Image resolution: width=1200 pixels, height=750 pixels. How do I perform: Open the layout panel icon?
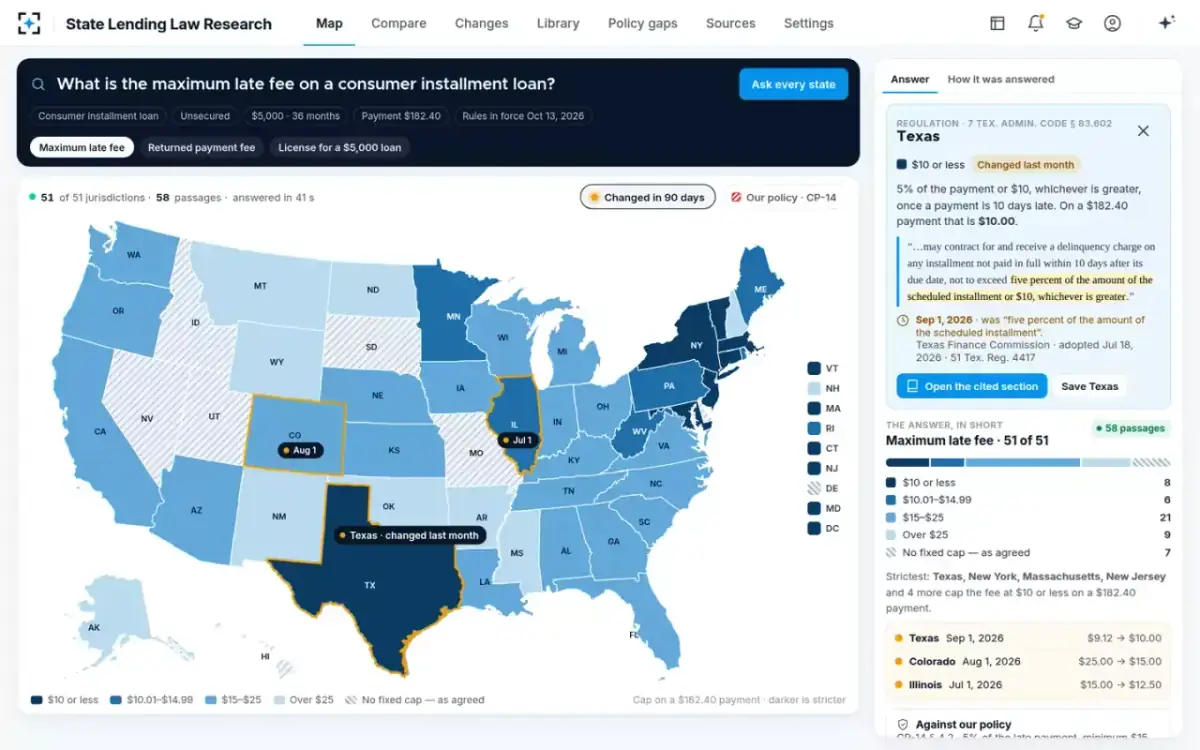pos(997,23)
